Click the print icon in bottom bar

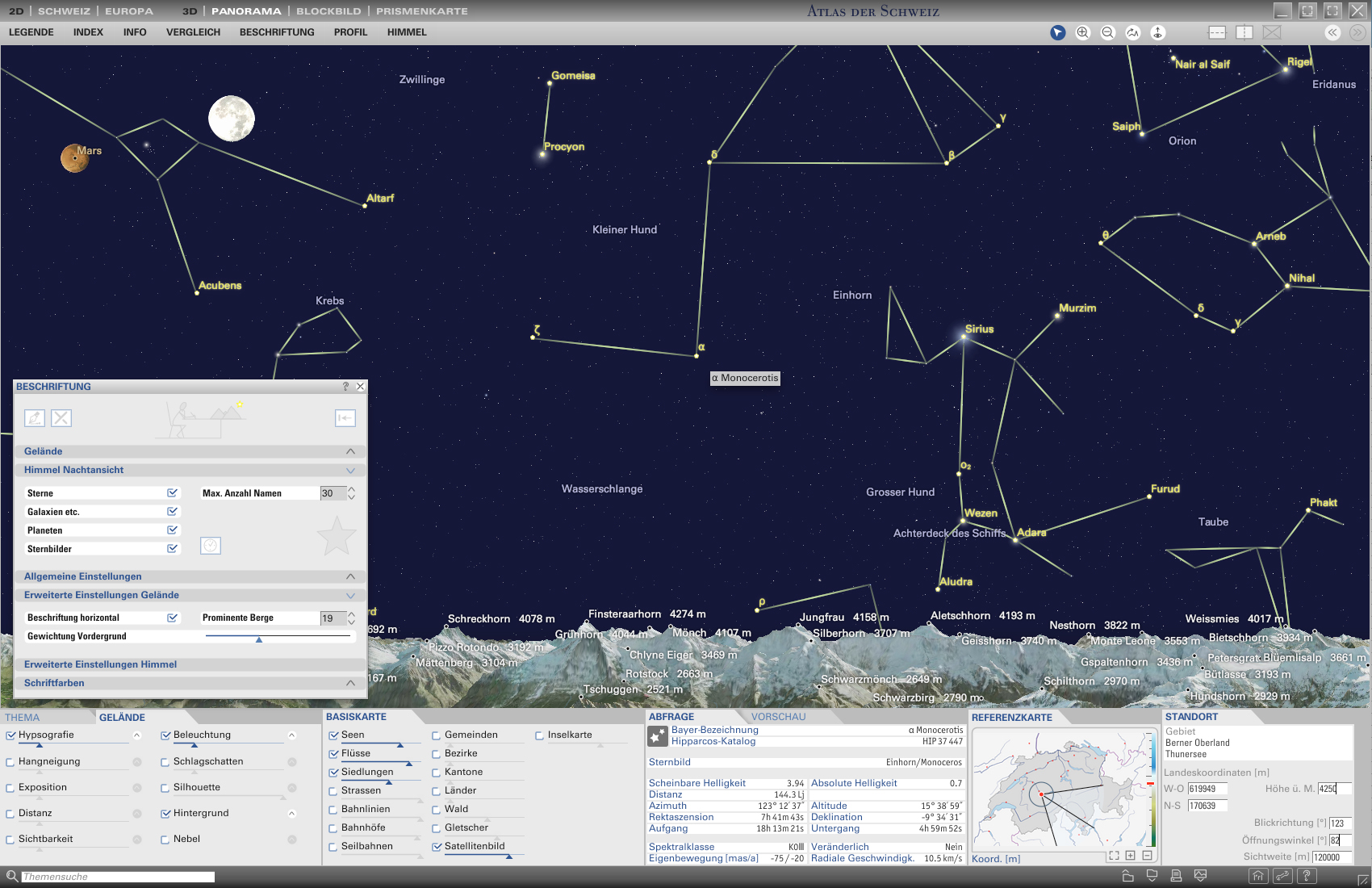click(x=1176, y=876)
